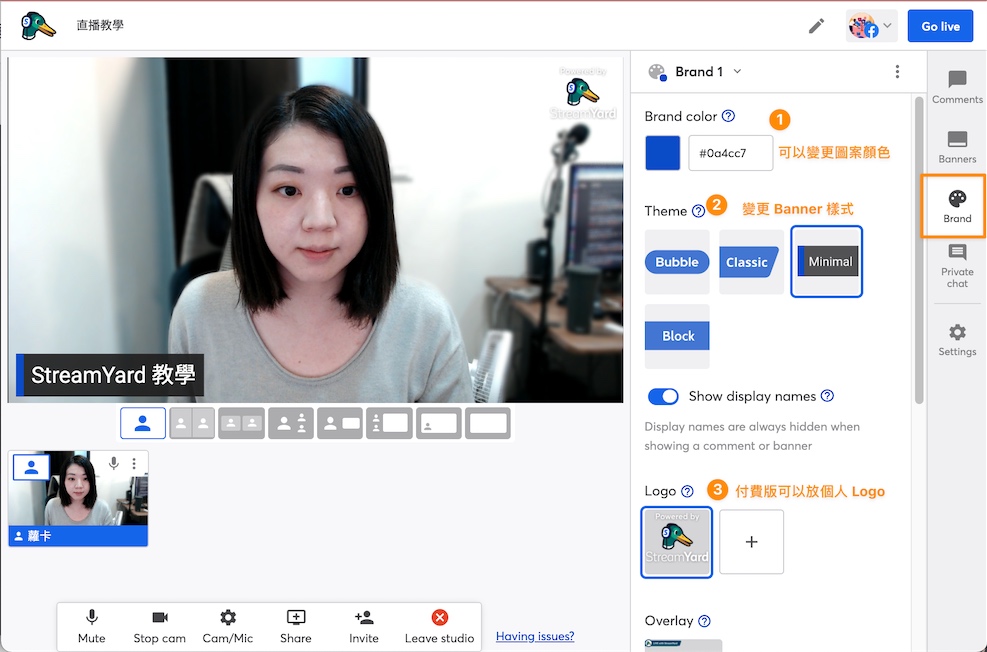
Task: Click the Invite guests button
Action: (x=363, y=627)
